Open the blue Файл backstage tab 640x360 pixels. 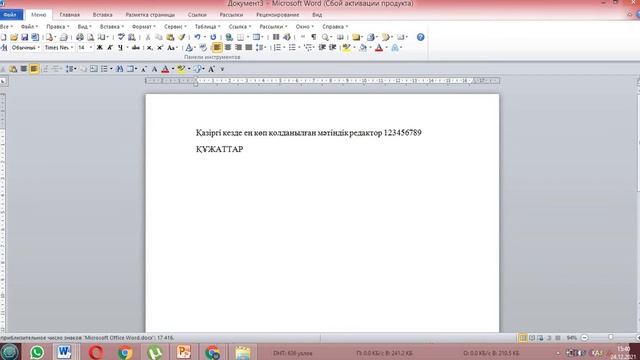pos(11,15)
